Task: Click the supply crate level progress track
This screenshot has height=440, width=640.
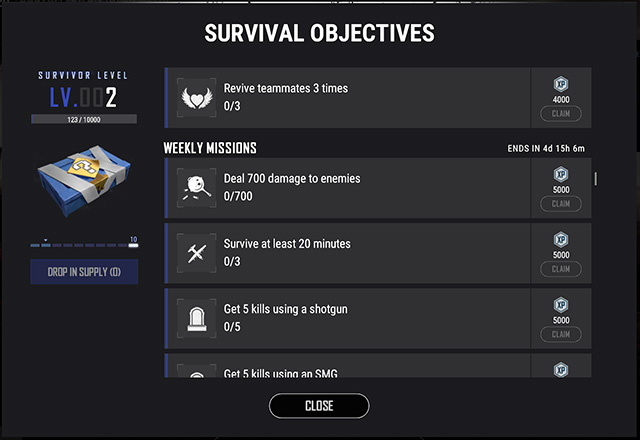Action: click(x=84, y=244)
